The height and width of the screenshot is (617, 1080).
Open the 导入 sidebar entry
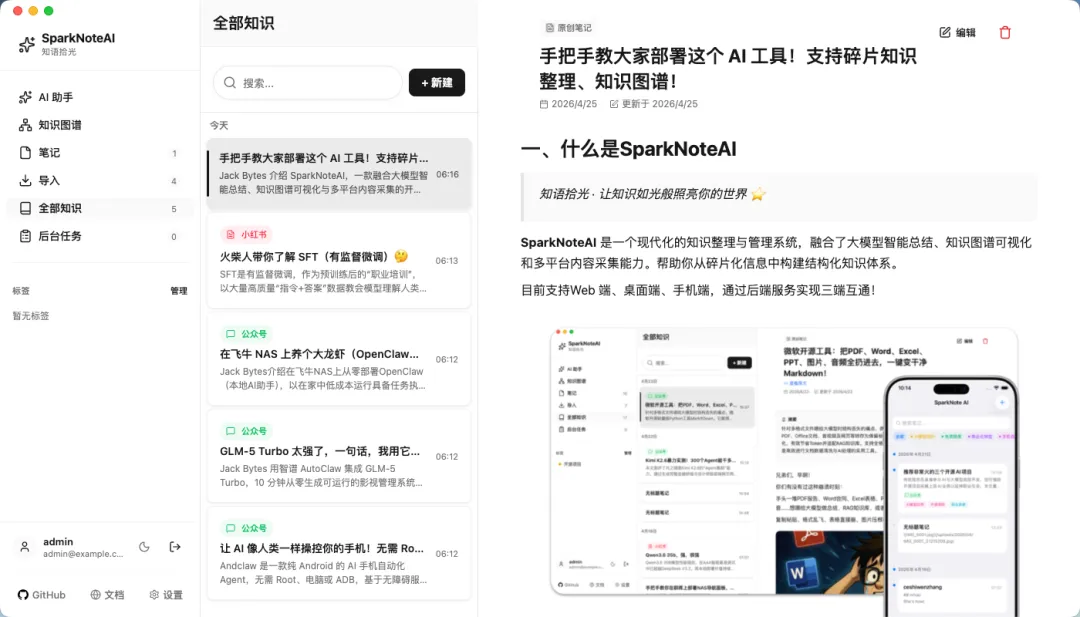[99, 180]
